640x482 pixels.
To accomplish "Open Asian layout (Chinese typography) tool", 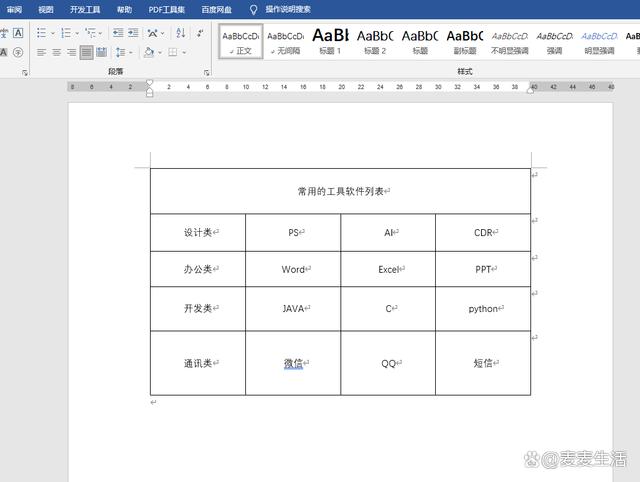I will 152,33.
